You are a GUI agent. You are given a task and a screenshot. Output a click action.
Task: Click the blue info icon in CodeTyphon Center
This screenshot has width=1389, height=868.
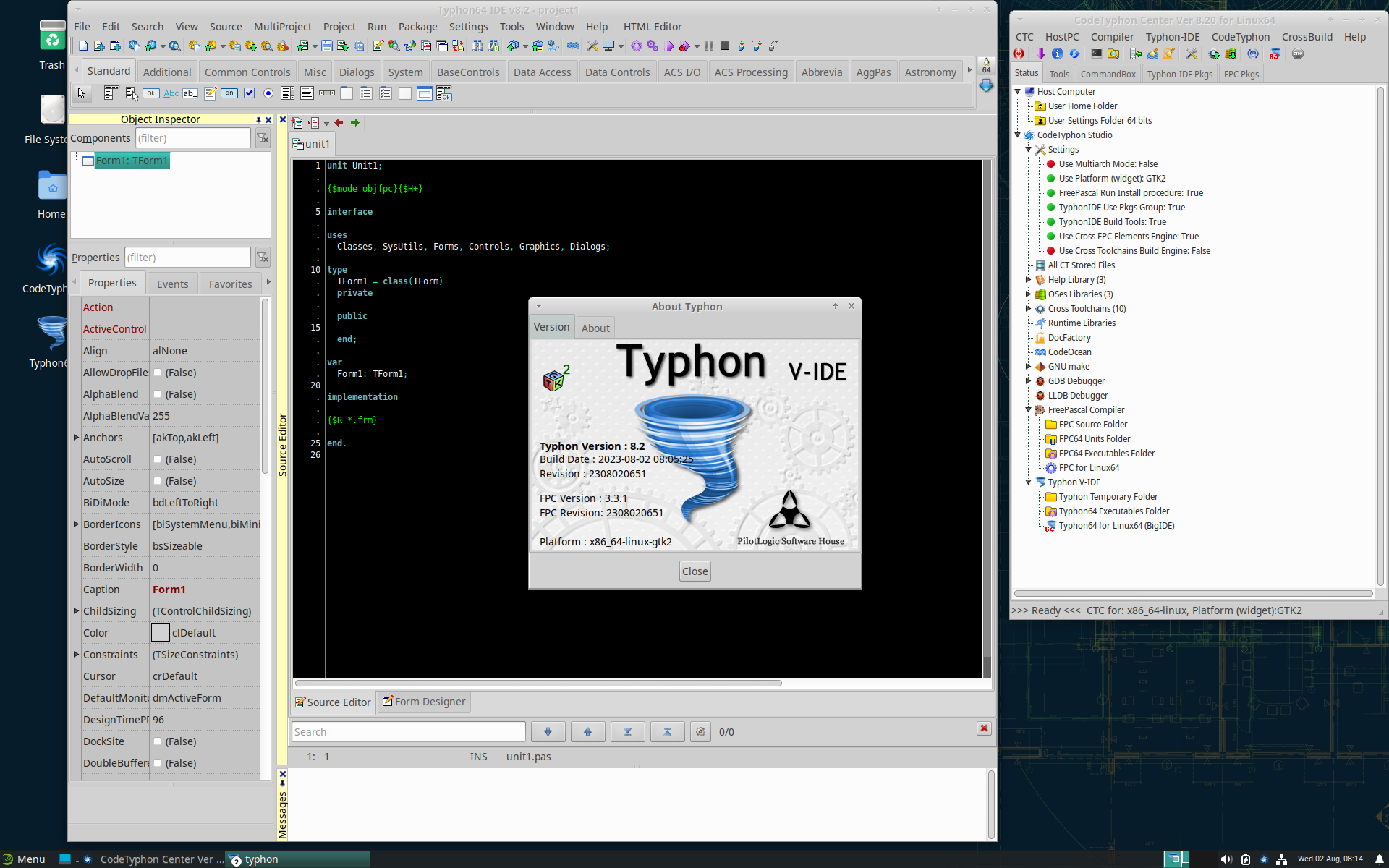[x=1057, y=54]
